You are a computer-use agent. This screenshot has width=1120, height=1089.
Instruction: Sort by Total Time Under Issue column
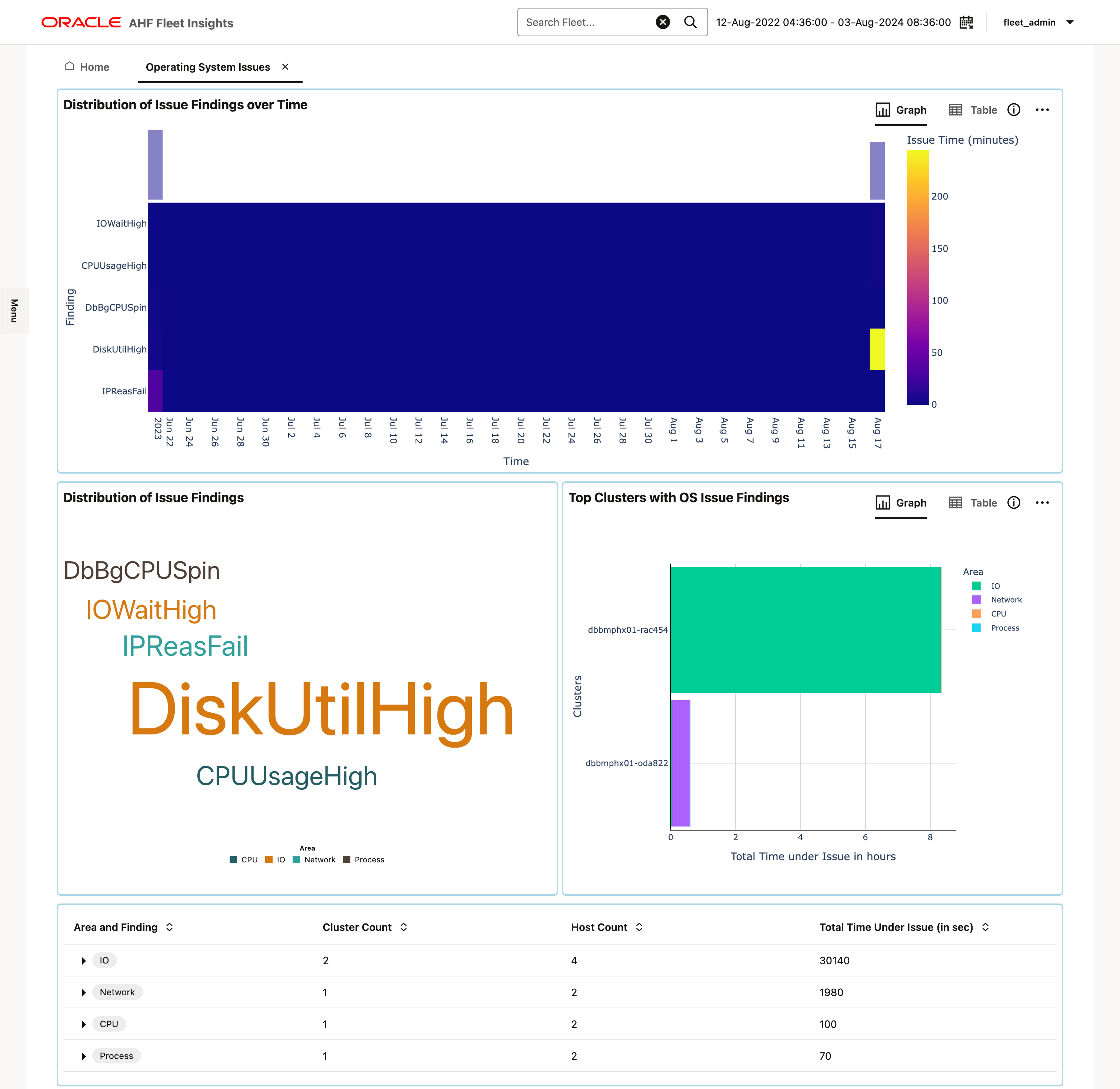click(904, 927)
